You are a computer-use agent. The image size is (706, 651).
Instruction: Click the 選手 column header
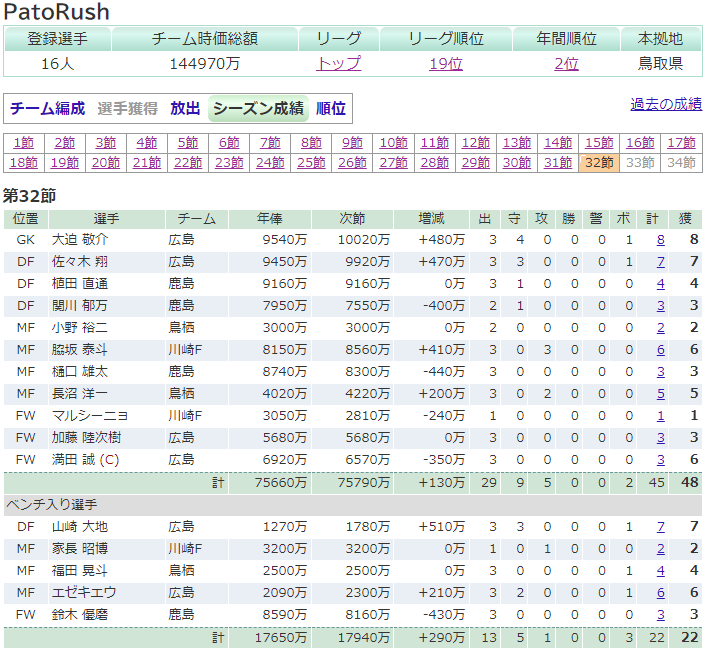pos(107,219)
